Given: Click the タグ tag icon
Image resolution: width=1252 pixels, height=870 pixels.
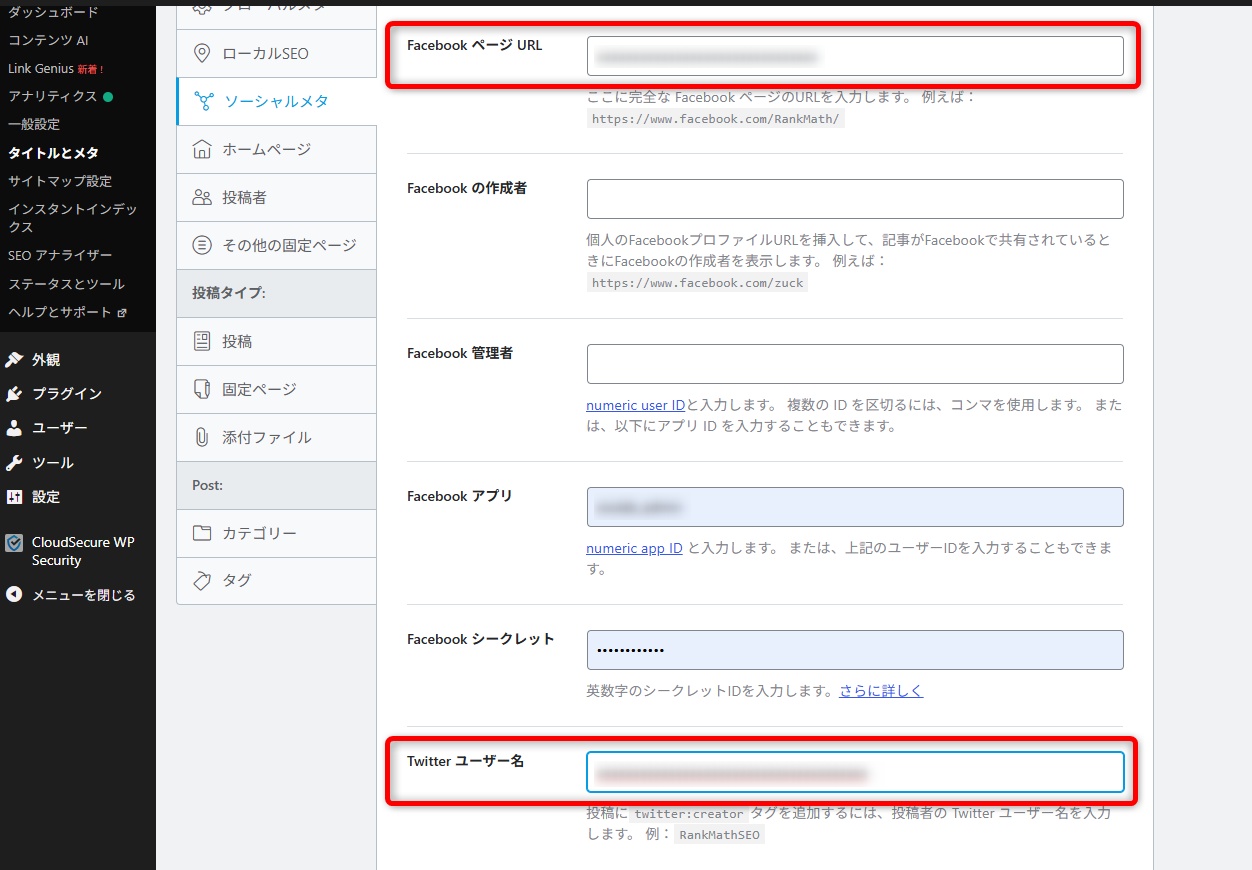Looking at the screenshot, I should coord(202,581).
